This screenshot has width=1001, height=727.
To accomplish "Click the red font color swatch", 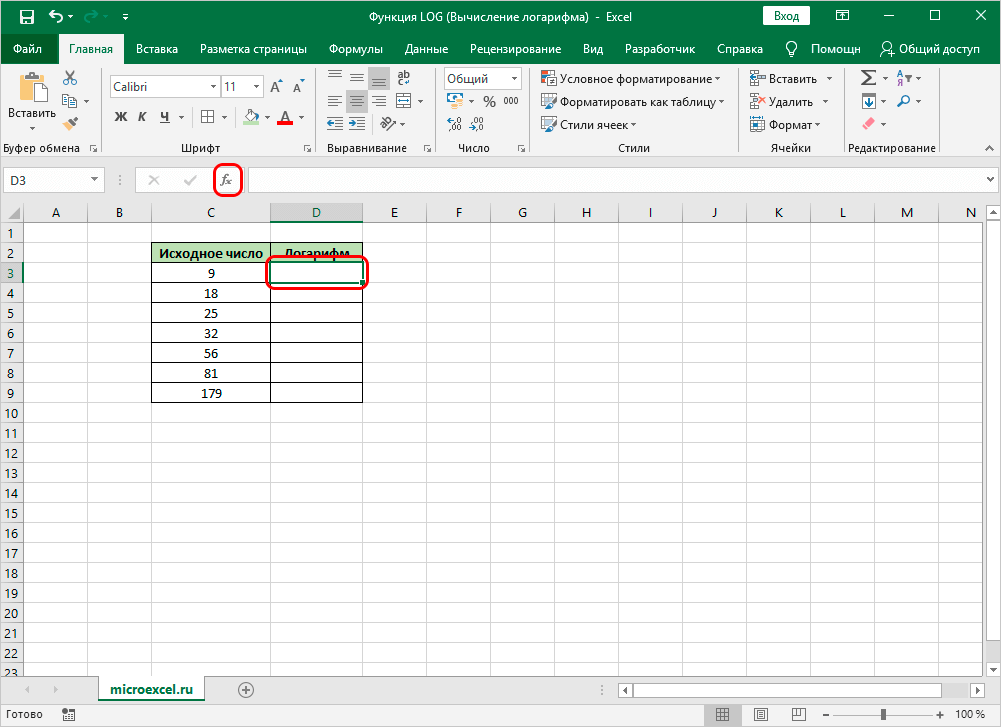I will [x=285, y=118].
